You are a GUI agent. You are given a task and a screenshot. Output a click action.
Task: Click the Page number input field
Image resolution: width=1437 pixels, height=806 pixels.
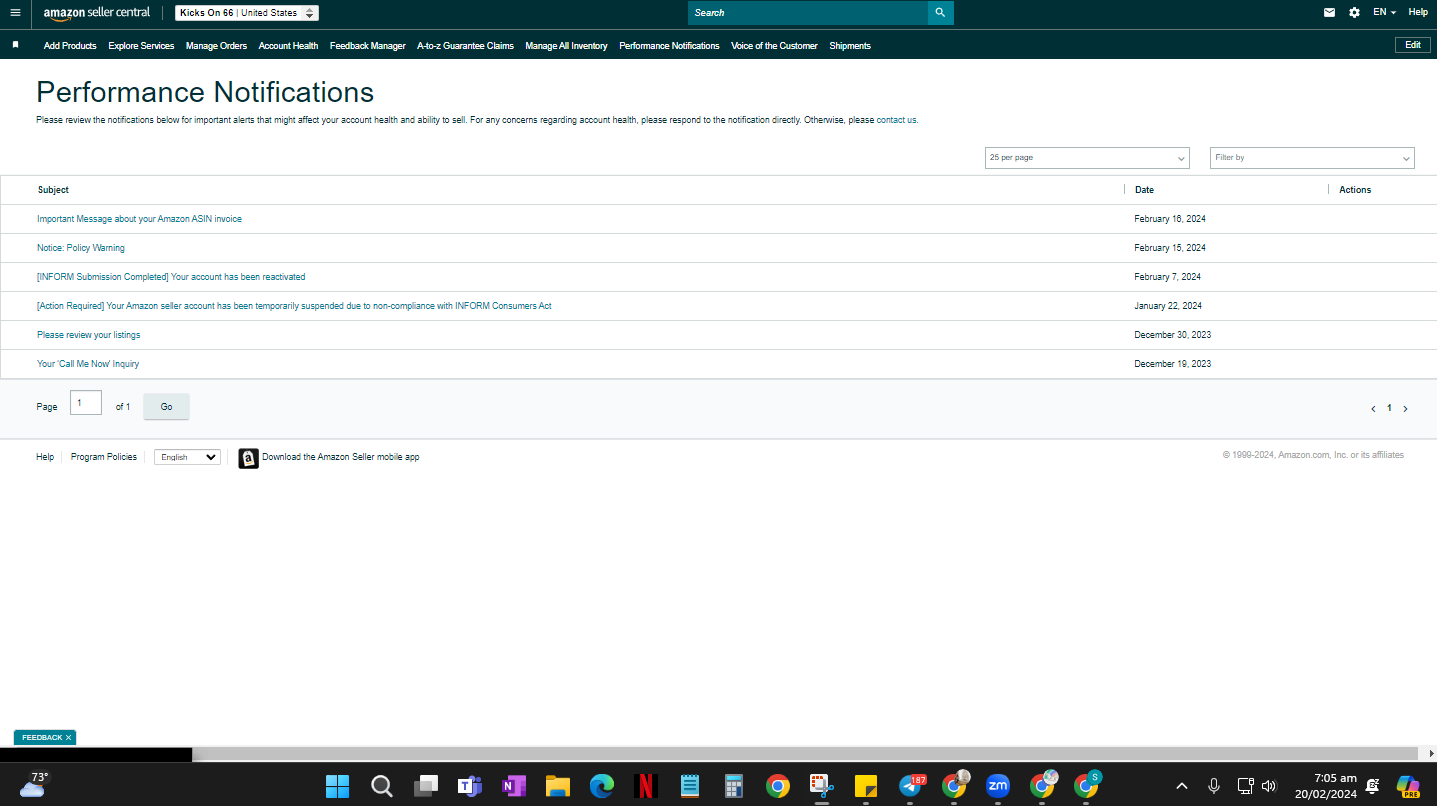click(x=86, y=403)
